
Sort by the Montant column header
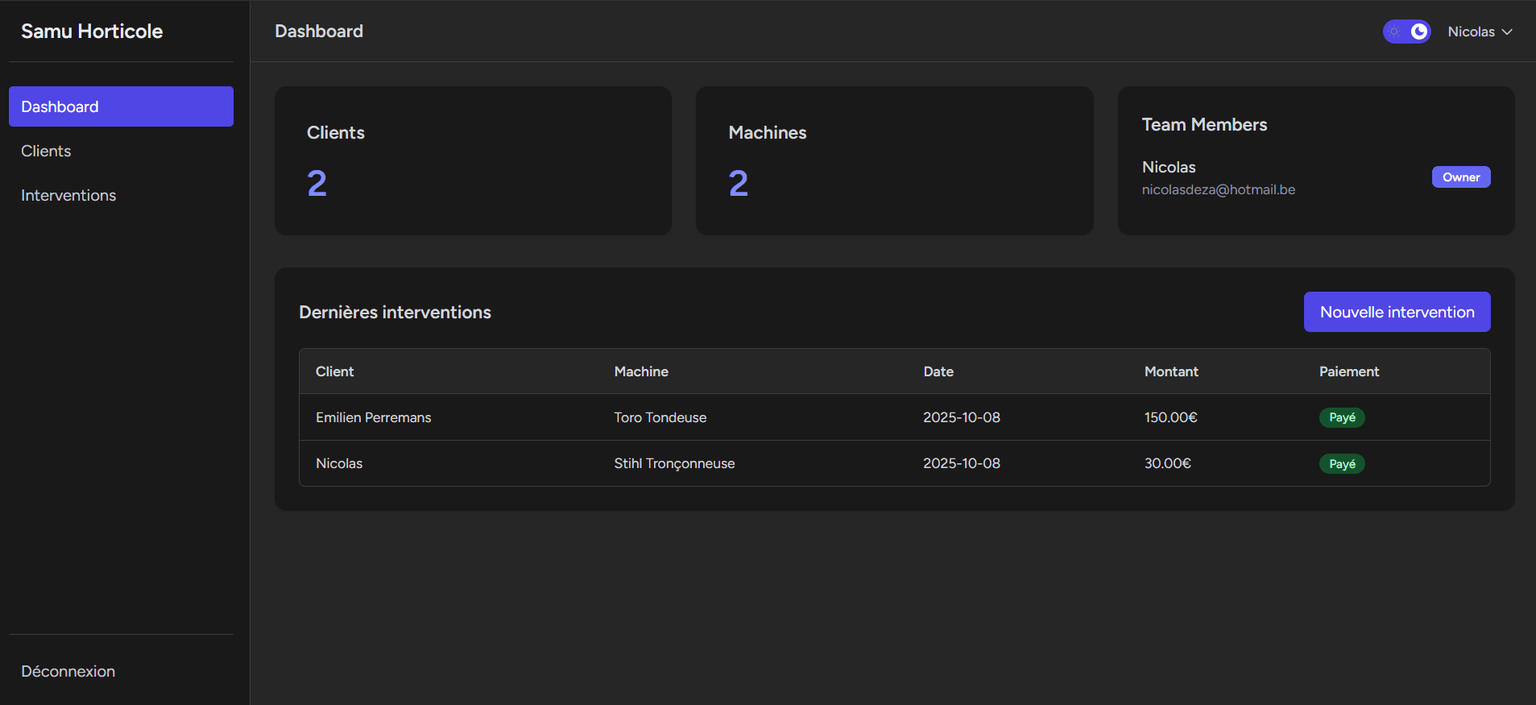coord(1171,372)
